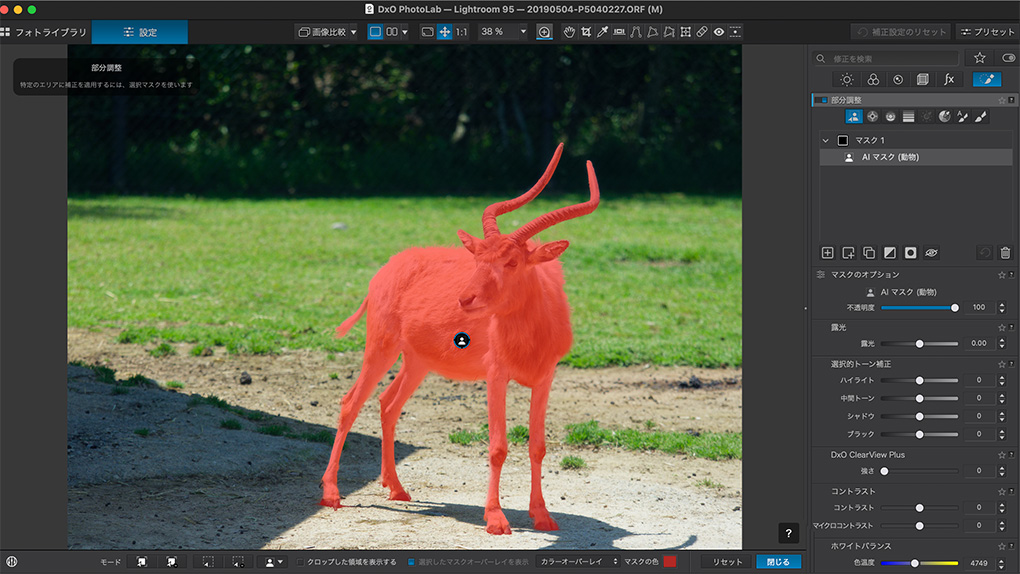Toggle show-active-corrections switch near search
The image size is (1020, 574).
point(1008,58)
